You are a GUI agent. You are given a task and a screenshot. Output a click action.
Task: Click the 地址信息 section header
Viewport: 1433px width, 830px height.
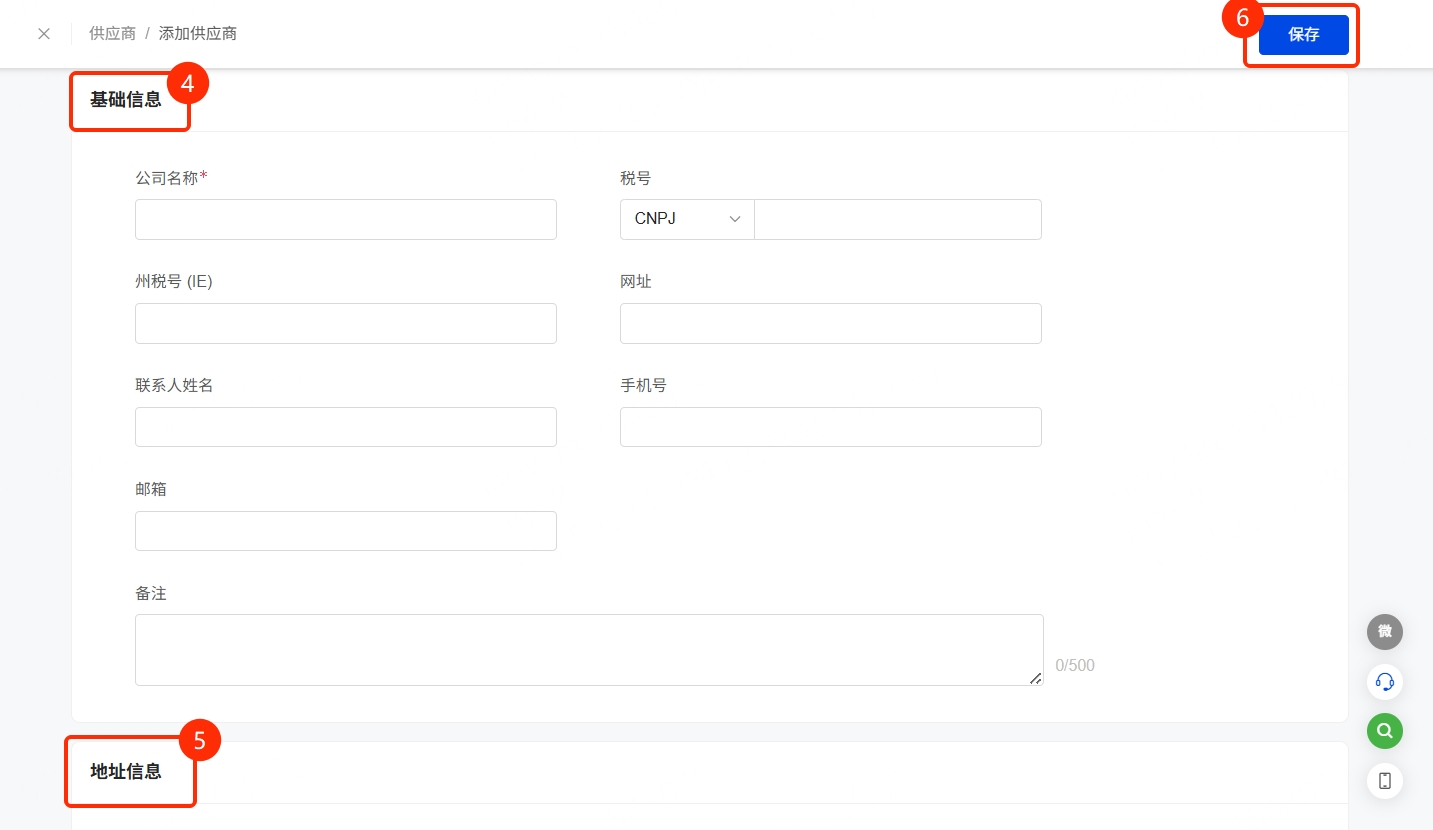pos(126,772)
